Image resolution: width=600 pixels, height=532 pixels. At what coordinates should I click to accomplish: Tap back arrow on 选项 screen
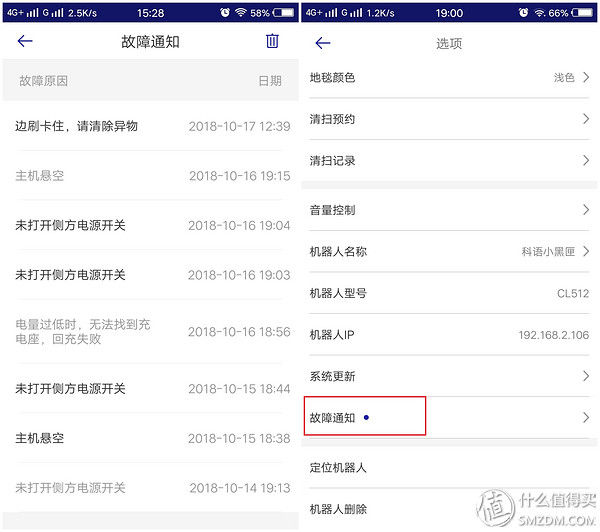(323, 43)
